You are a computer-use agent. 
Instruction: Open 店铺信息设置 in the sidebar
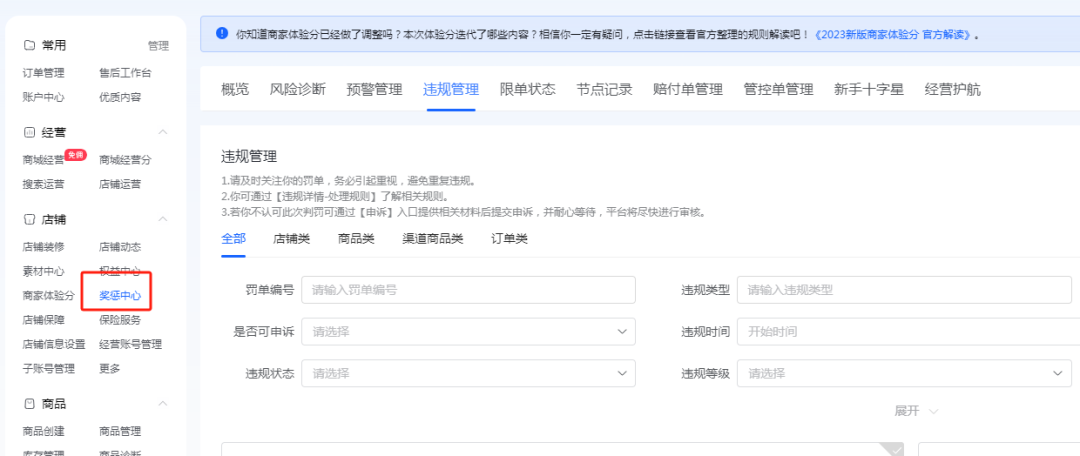(x=54, y=344)
